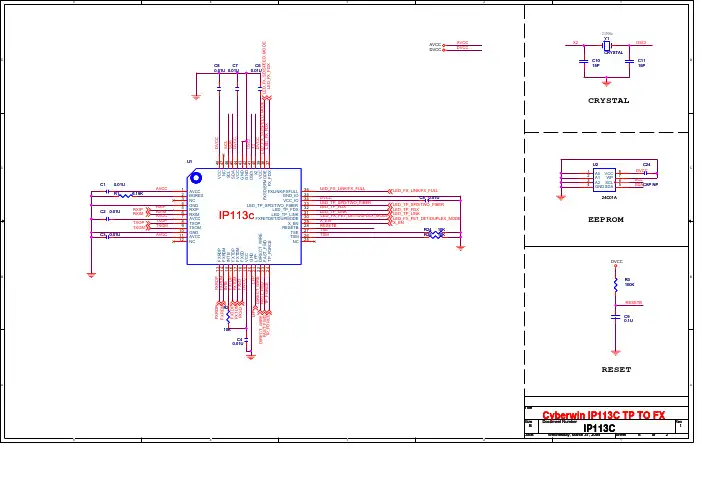Click the U1 reference designator above chip
The image size is (702, 496).
[x=189, y=162]
